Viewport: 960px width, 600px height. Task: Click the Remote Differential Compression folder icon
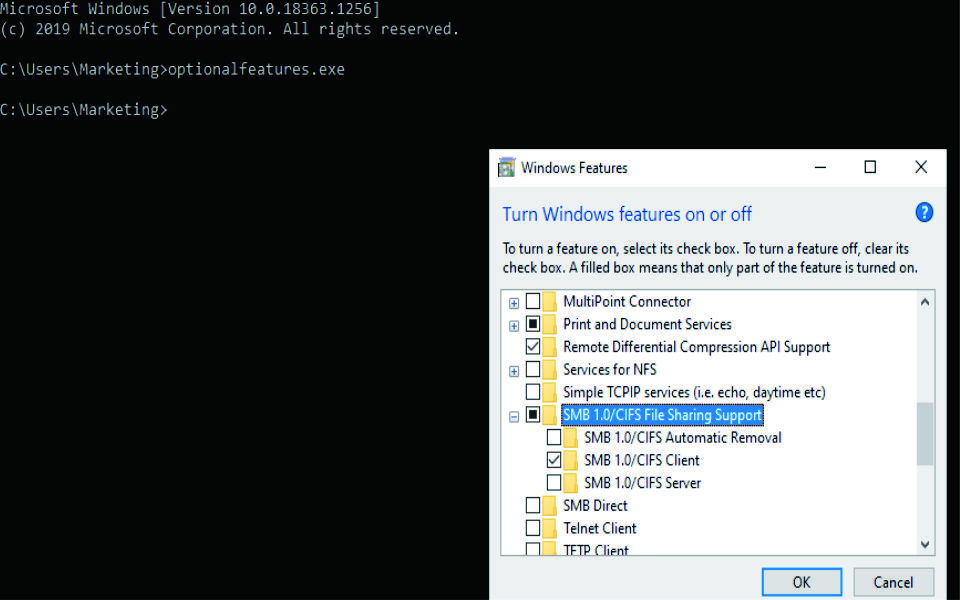tap(550, 347)
